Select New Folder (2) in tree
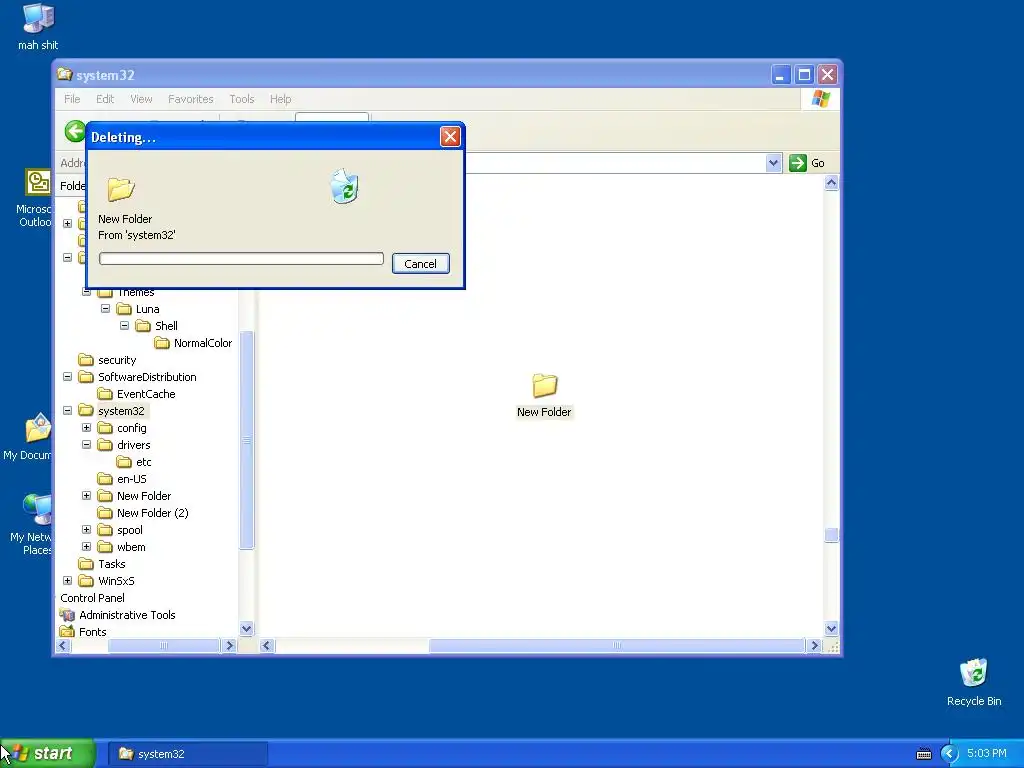The image size is (1024, 768). pyautogui.click(x=152, y=513)
